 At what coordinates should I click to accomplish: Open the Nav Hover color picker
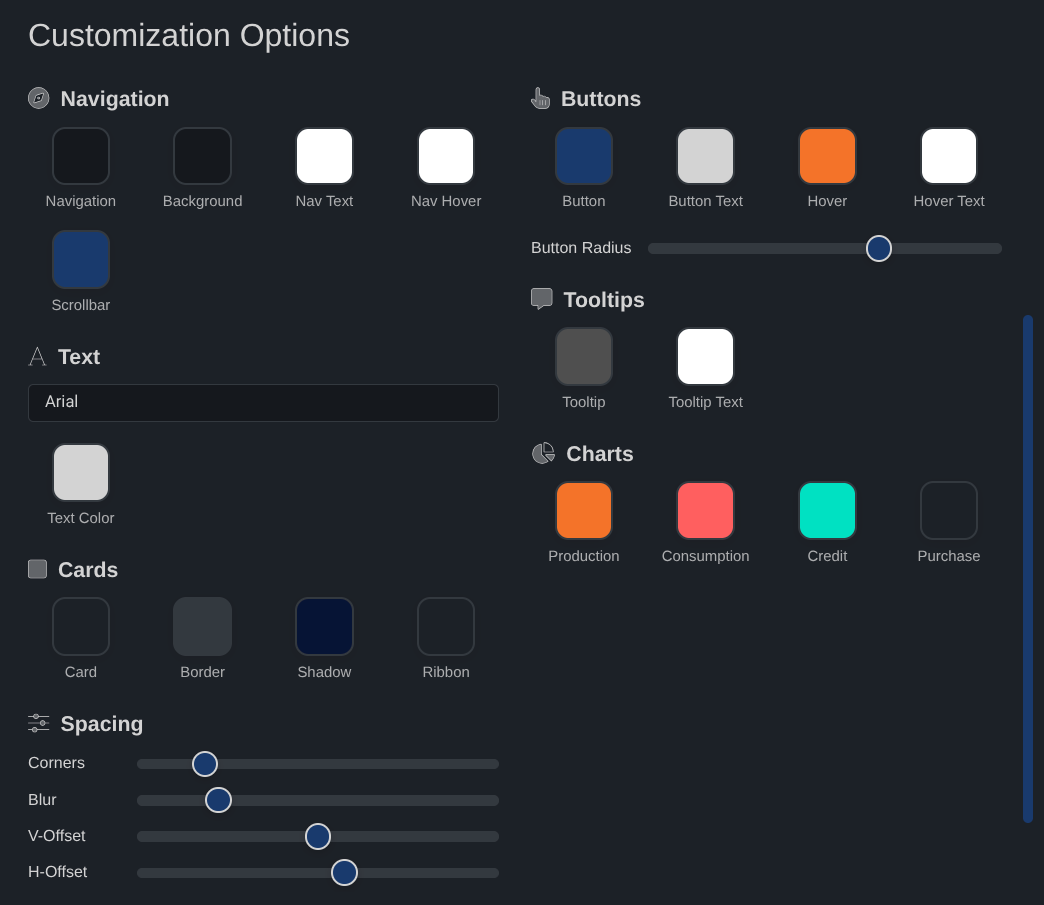(446, 156)
